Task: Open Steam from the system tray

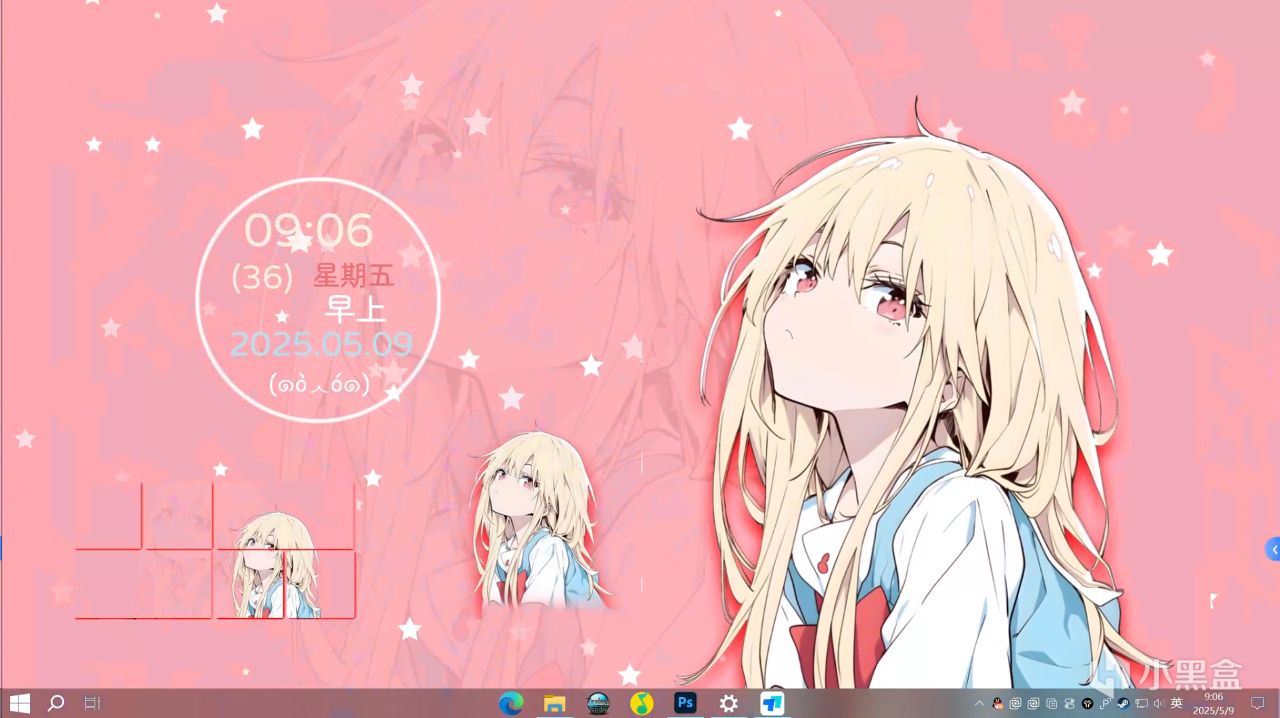Action: 1123,703
